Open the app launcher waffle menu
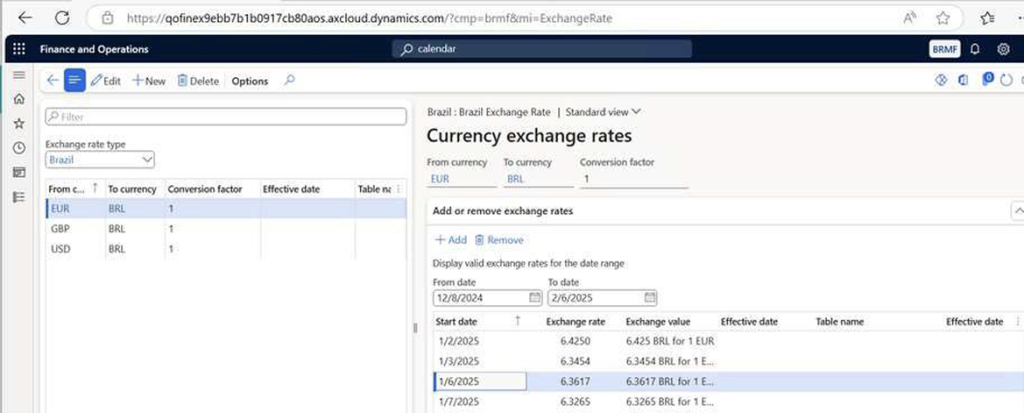The width and height of the screenshot is (1024, 413). click(19, 49)
